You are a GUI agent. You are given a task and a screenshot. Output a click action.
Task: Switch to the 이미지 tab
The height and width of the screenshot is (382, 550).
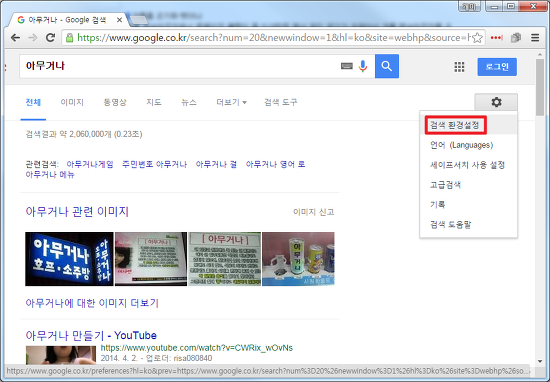coord(72,102)
